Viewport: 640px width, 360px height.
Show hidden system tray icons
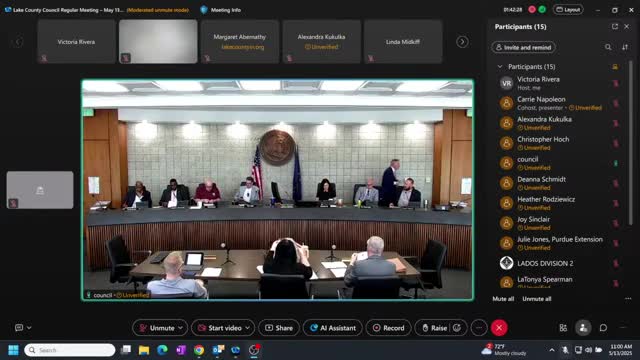551,350
